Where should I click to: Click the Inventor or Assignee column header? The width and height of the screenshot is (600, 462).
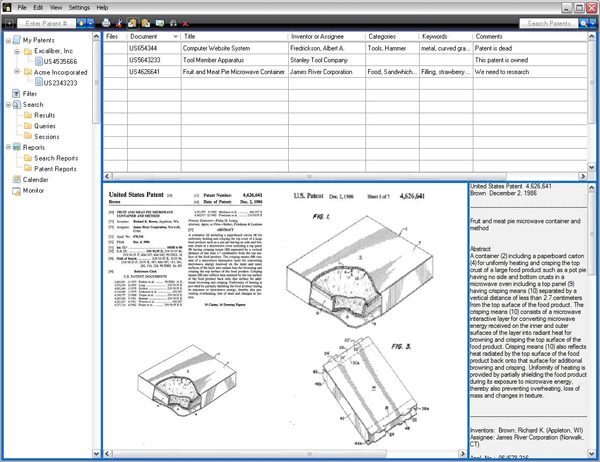tap(327, 36)
